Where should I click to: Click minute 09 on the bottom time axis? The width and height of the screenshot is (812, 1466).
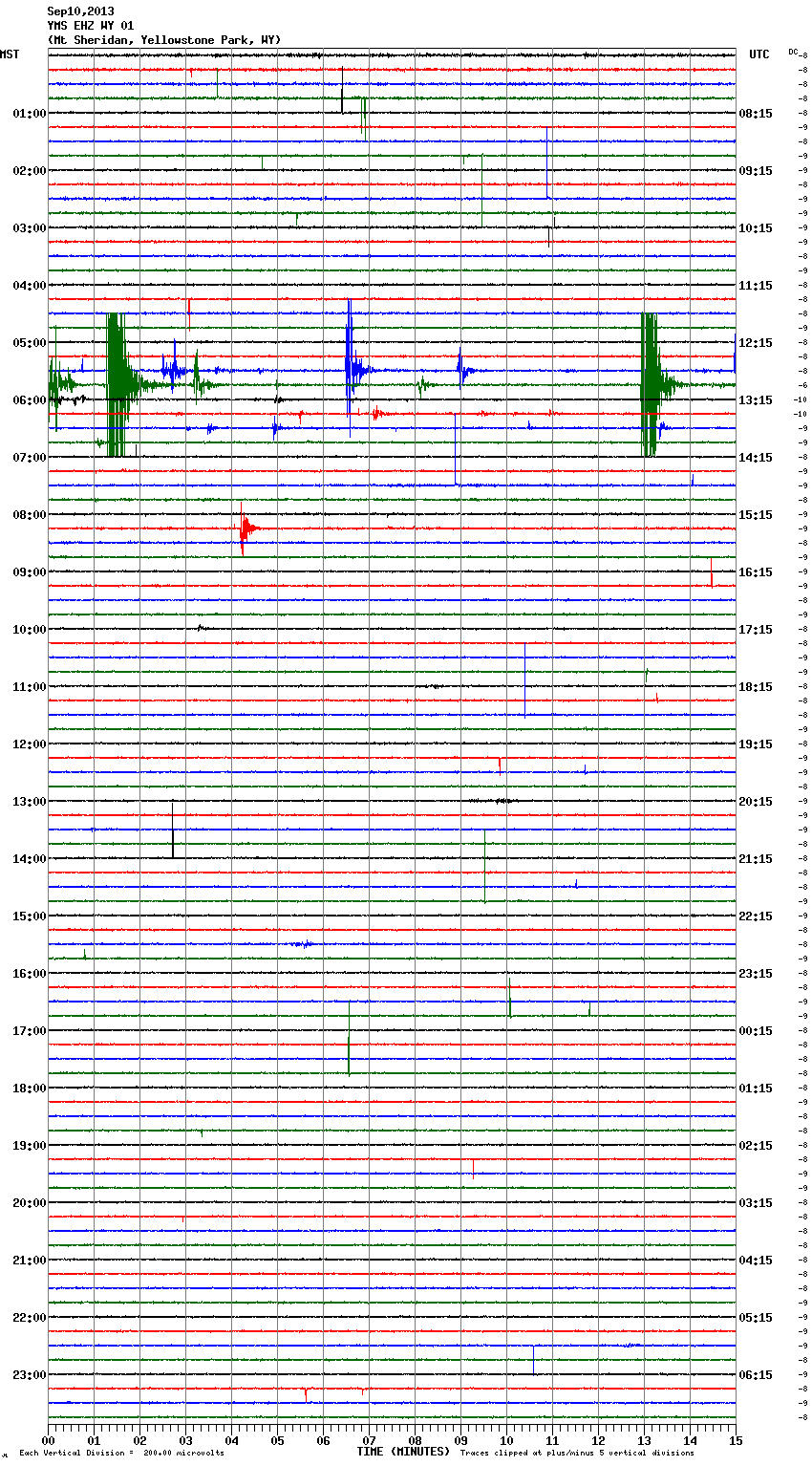click(460, 1440)
